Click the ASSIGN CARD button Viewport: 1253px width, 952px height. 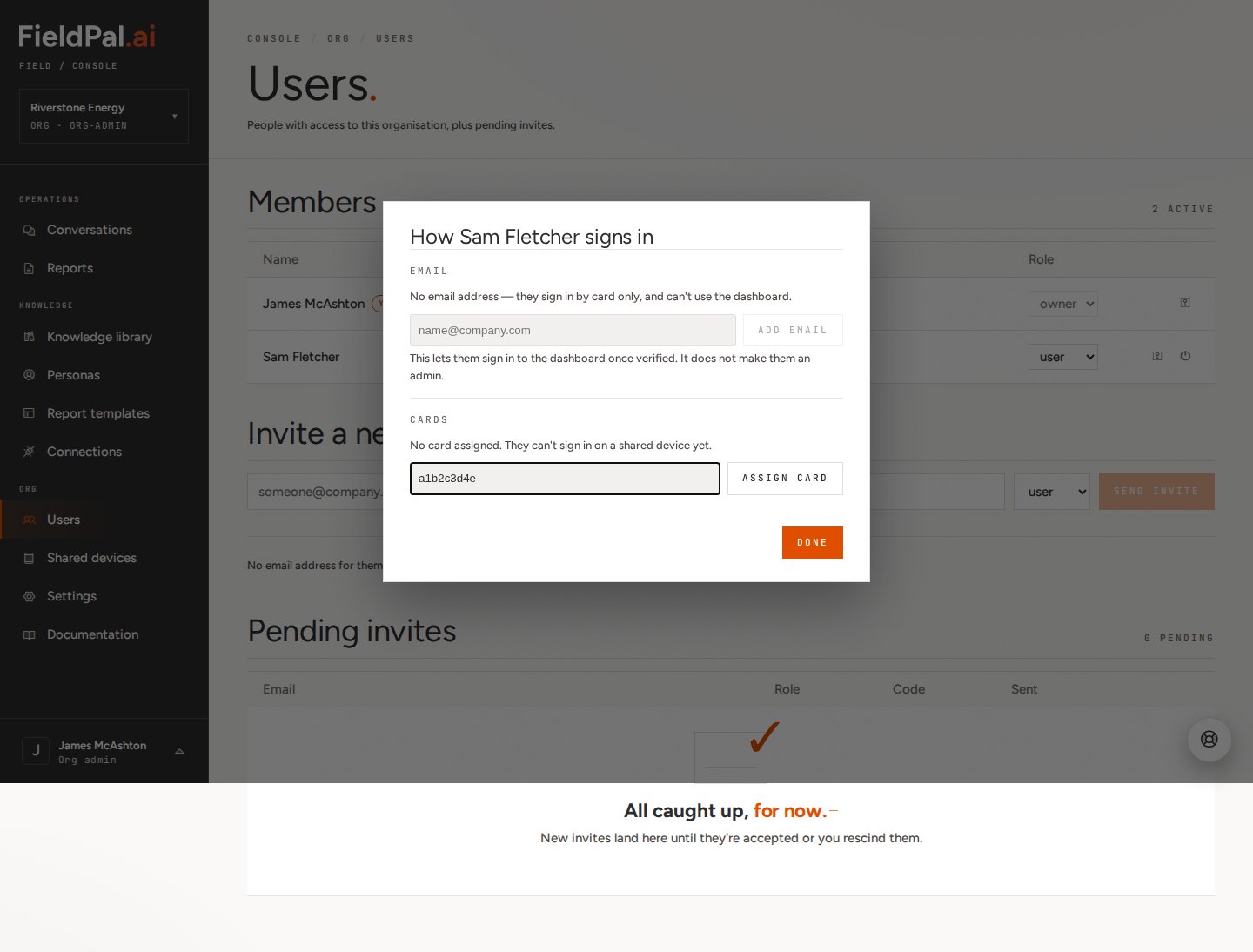(785, 479)
